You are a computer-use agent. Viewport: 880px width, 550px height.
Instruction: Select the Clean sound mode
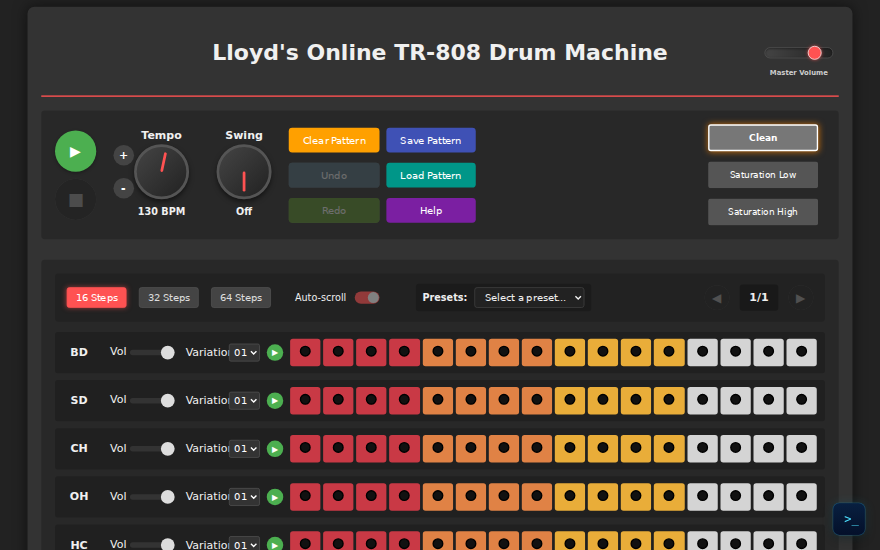pyautogui.click(x=763, y=138)
